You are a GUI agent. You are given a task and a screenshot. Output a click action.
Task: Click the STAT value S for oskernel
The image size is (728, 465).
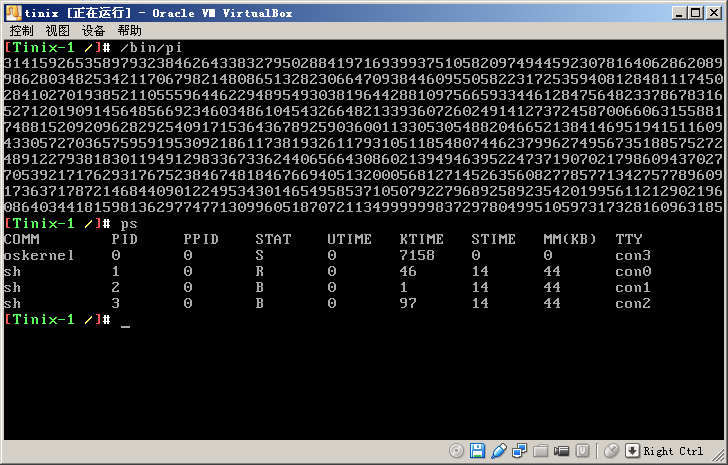click(x=260, y=255)
